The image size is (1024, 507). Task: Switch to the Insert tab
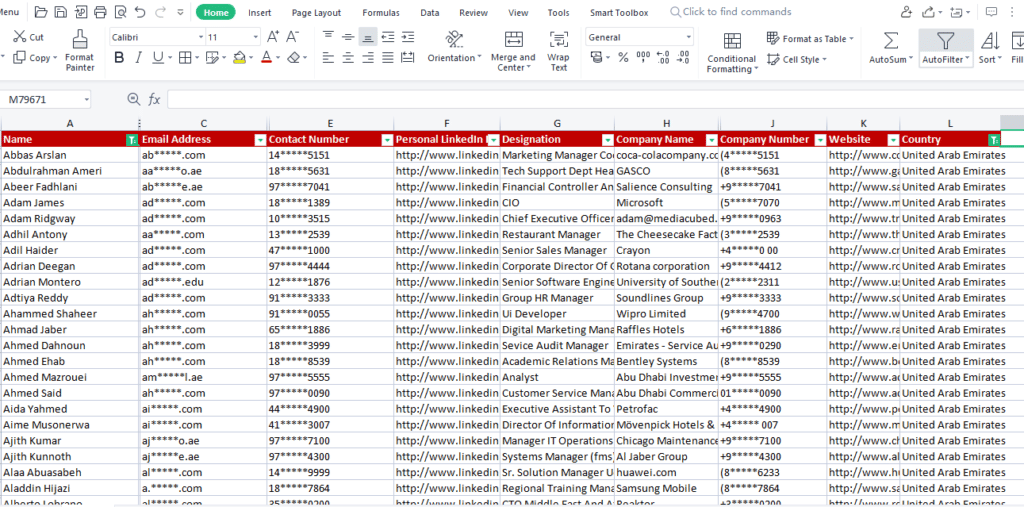point(259,12)
